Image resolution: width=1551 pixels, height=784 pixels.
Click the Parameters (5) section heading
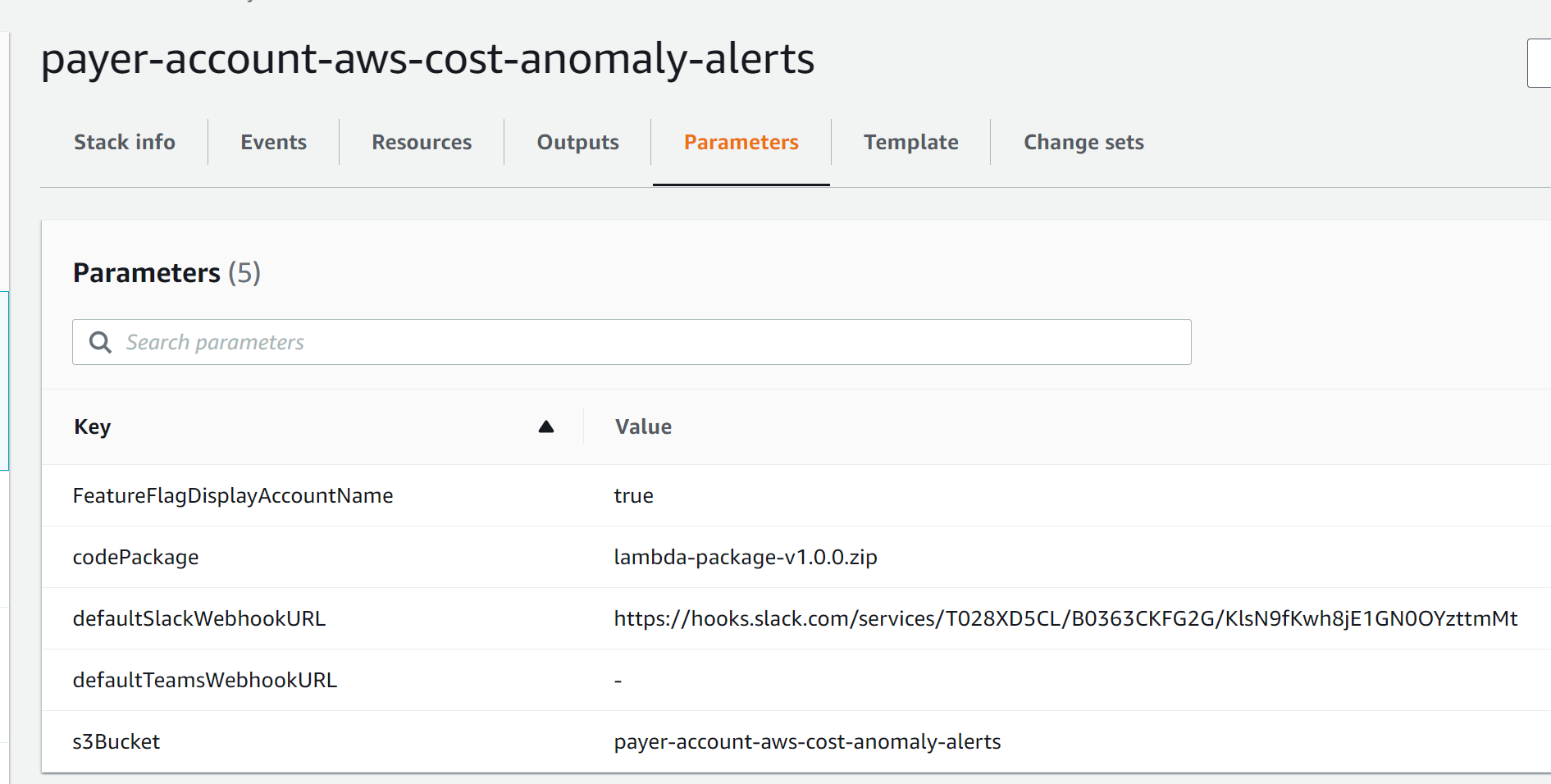167,272
